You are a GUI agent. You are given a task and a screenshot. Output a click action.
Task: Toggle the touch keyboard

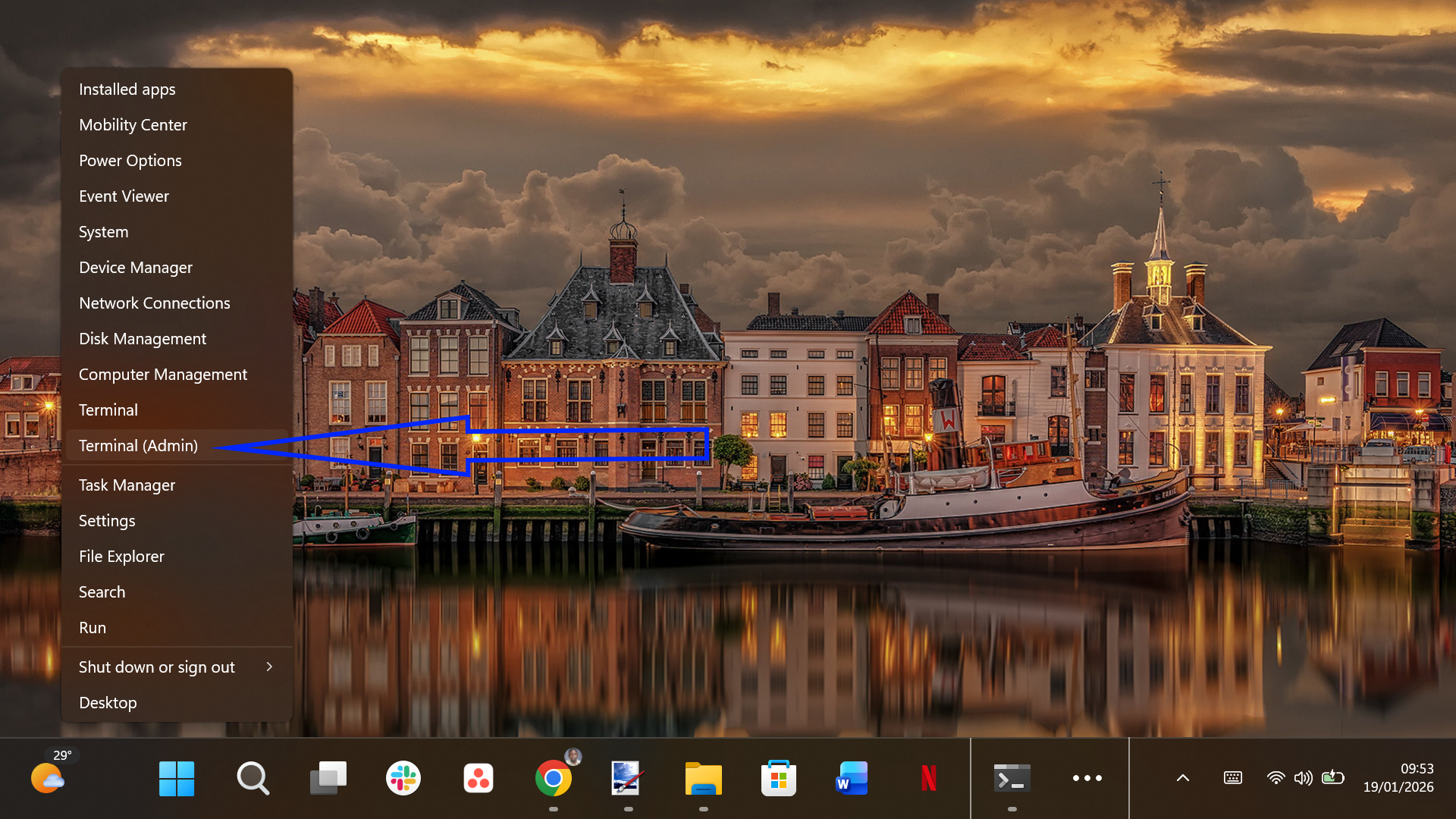point(1232,777)
